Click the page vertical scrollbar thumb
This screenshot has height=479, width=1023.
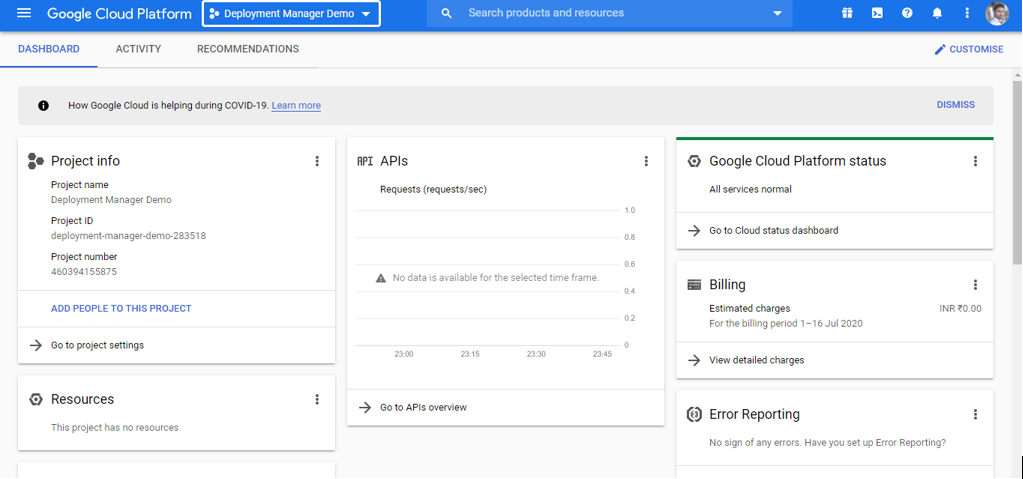click(x=1017, y=173)
